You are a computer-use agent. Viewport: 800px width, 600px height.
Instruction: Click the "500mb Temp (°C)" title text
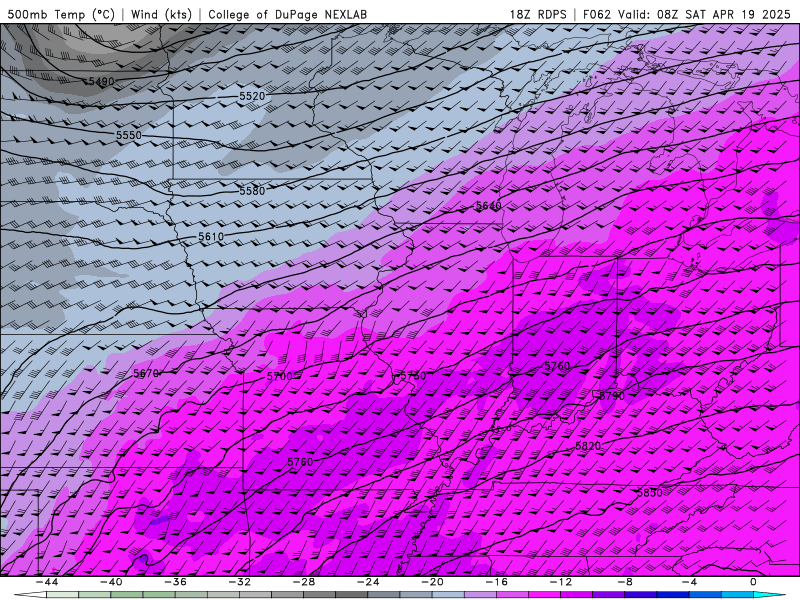[x=61, y=14]
